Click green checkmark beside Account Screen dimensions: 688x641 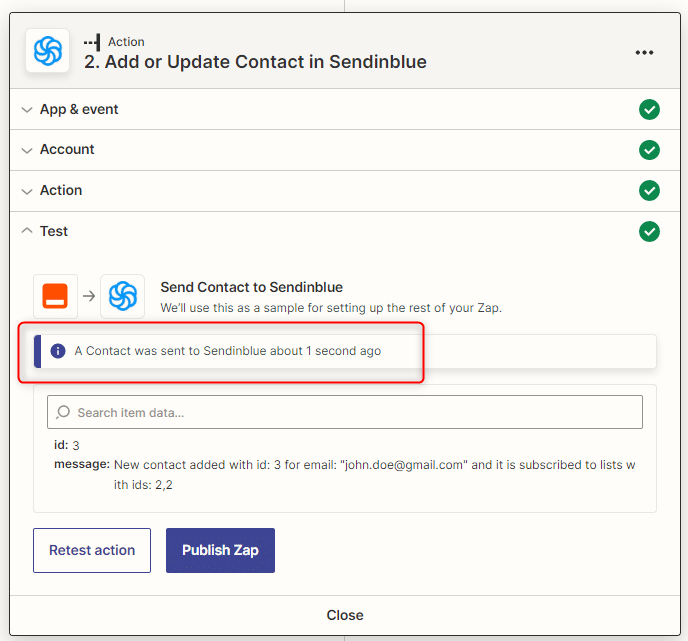pyautogui.click(x=649, y=150)
